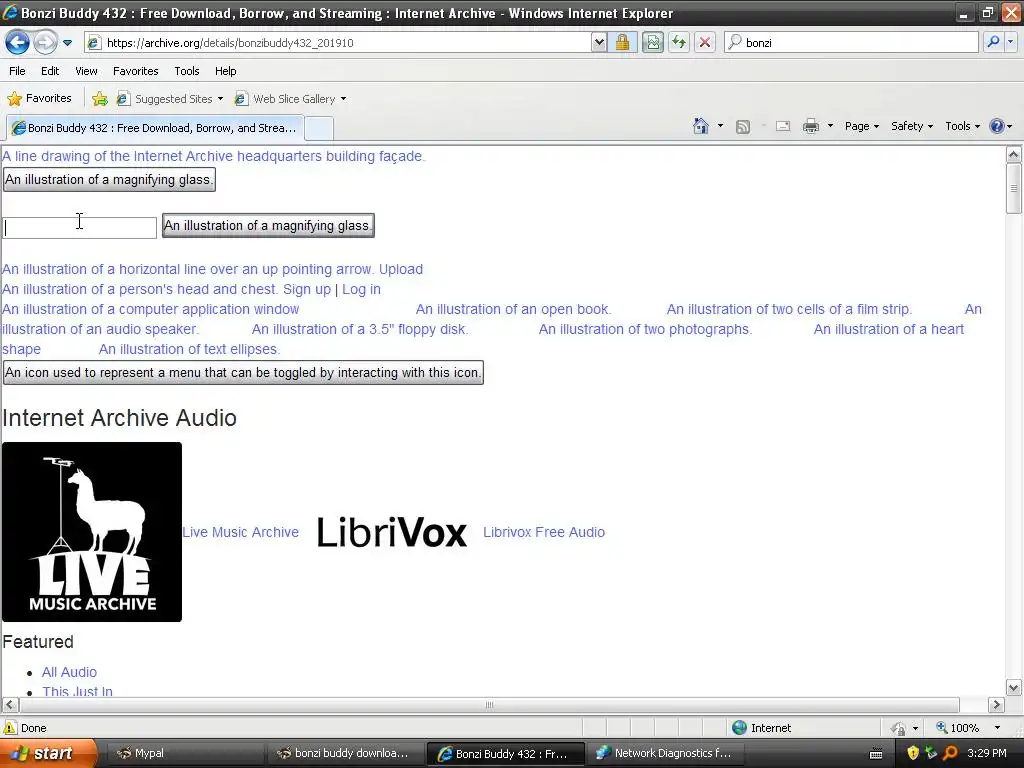Open the Help menu
This screenshot has width=1024, height=768.
click(x=225, y=71)
